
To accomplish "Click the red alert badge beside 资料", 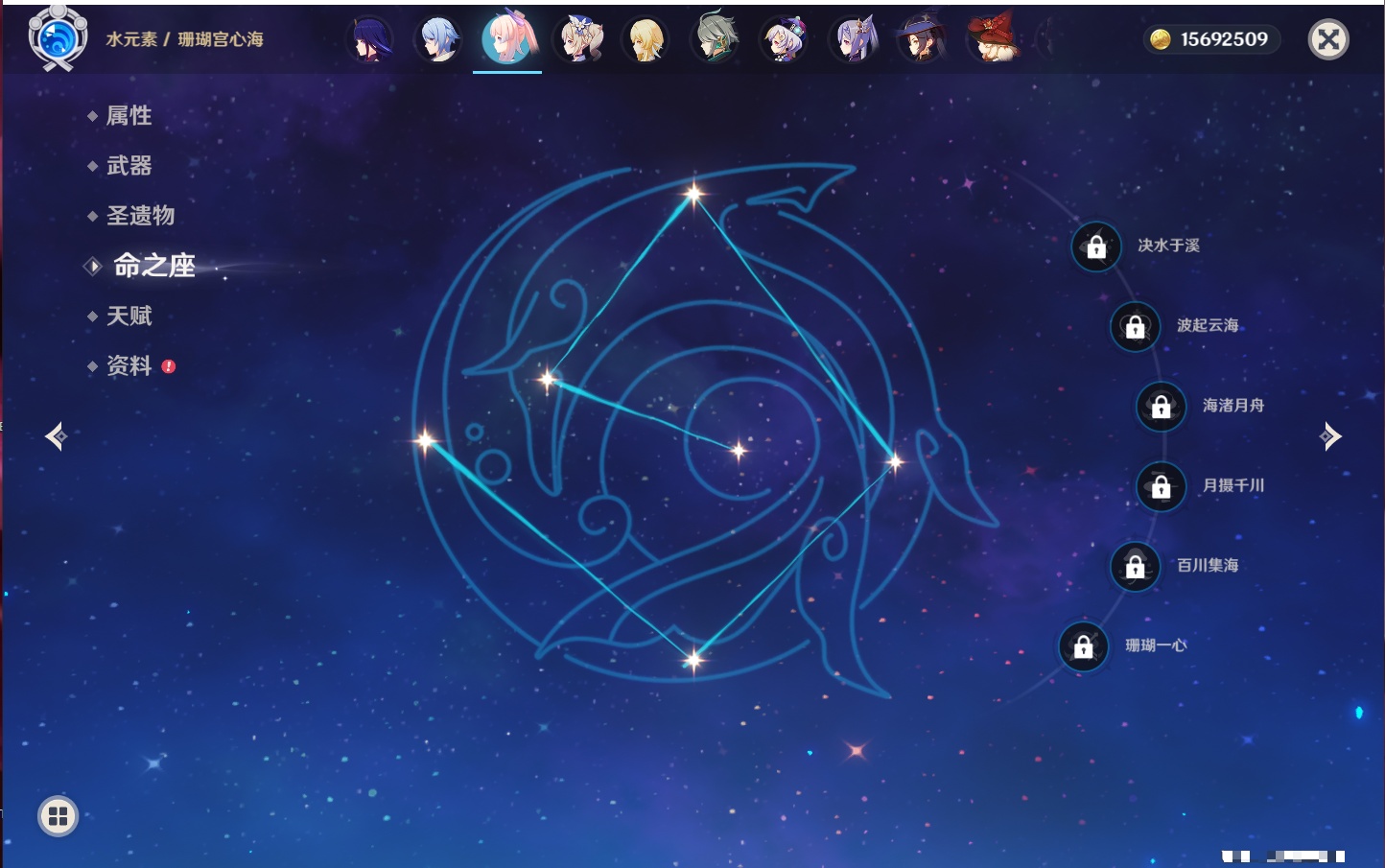I will [x=169, y=366].
